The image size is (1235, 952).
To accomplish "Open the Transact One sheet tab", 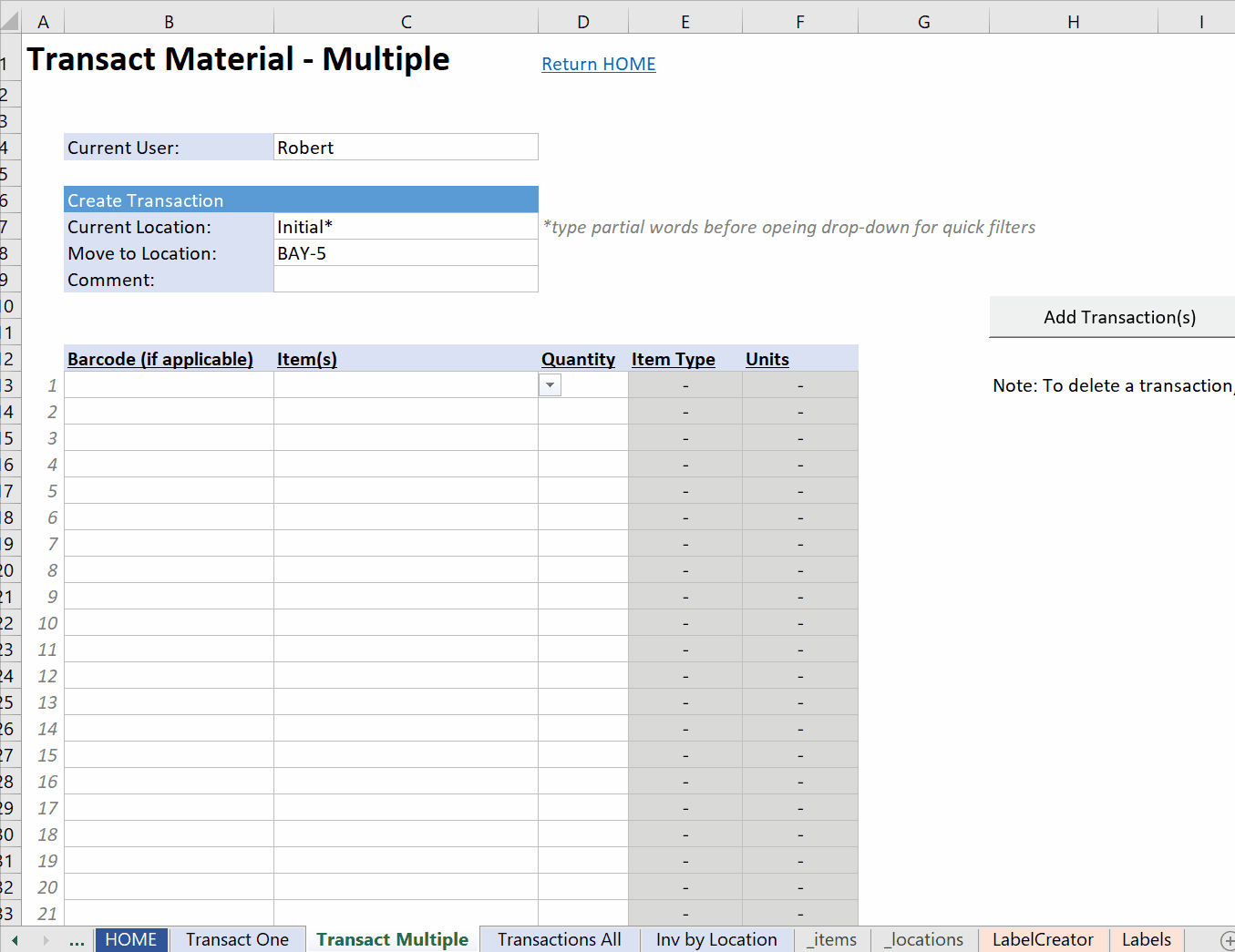I will (236, 939).
